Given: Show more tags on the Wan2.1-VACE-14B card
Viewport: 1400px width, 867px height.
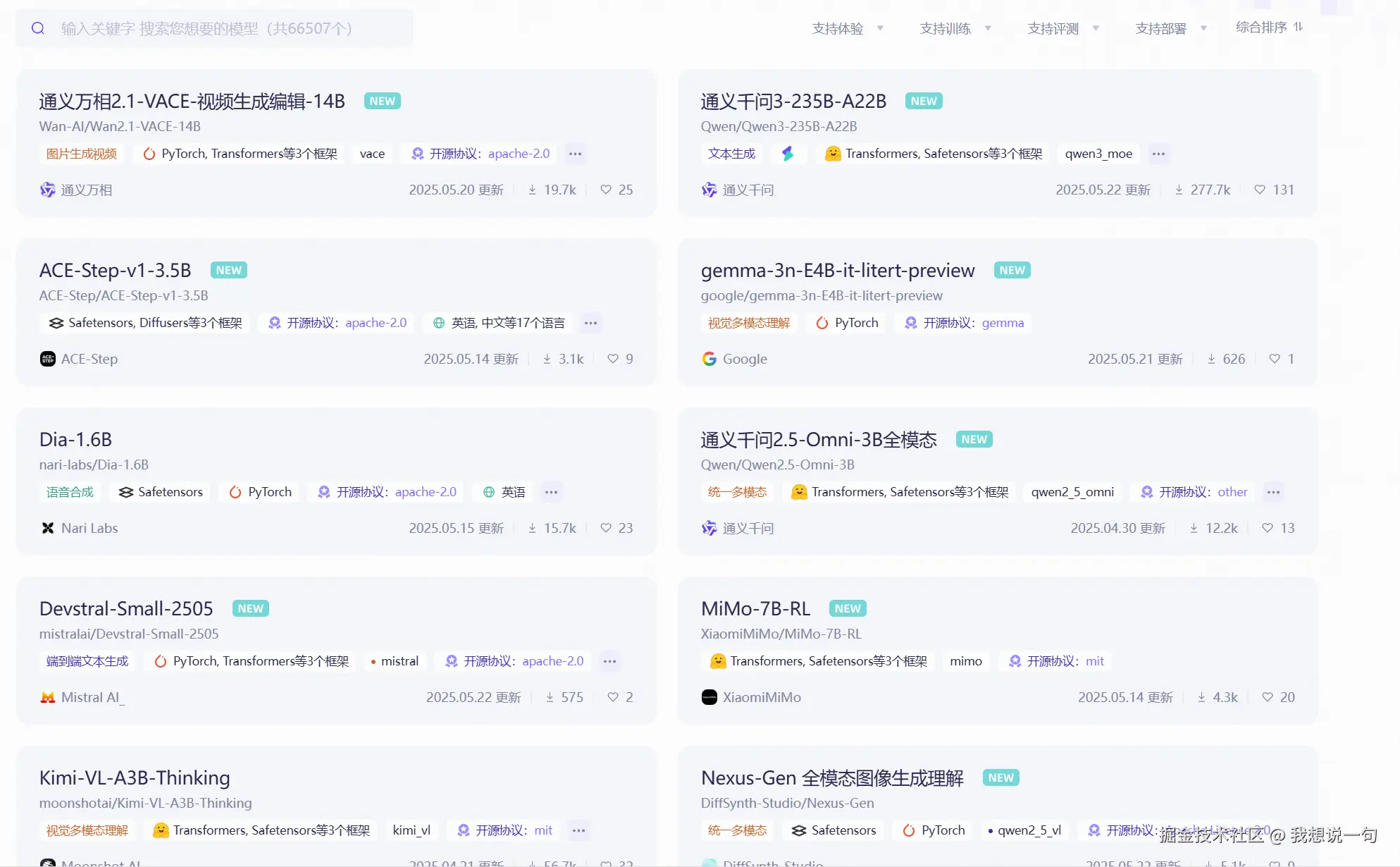Looking at the screenshot, I should (576, 154).
